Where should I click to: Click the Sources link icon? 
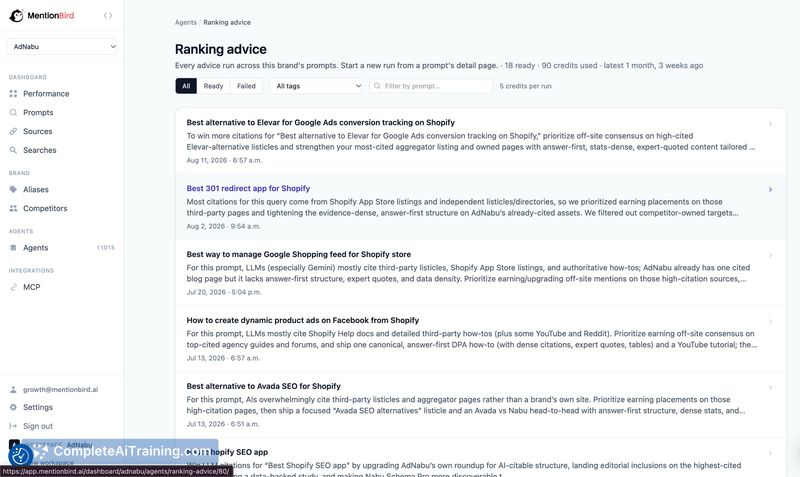pos(13,132)
